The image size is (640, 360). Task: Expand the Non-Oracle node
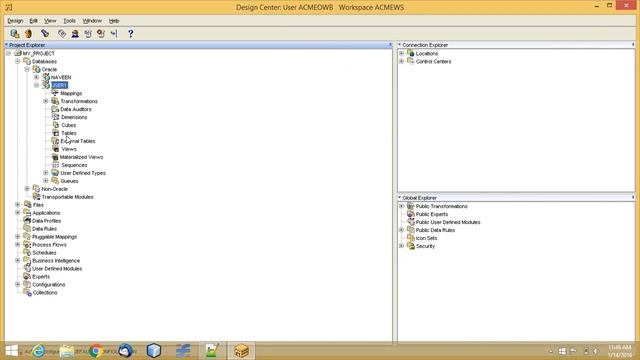[x=27, y=189]
